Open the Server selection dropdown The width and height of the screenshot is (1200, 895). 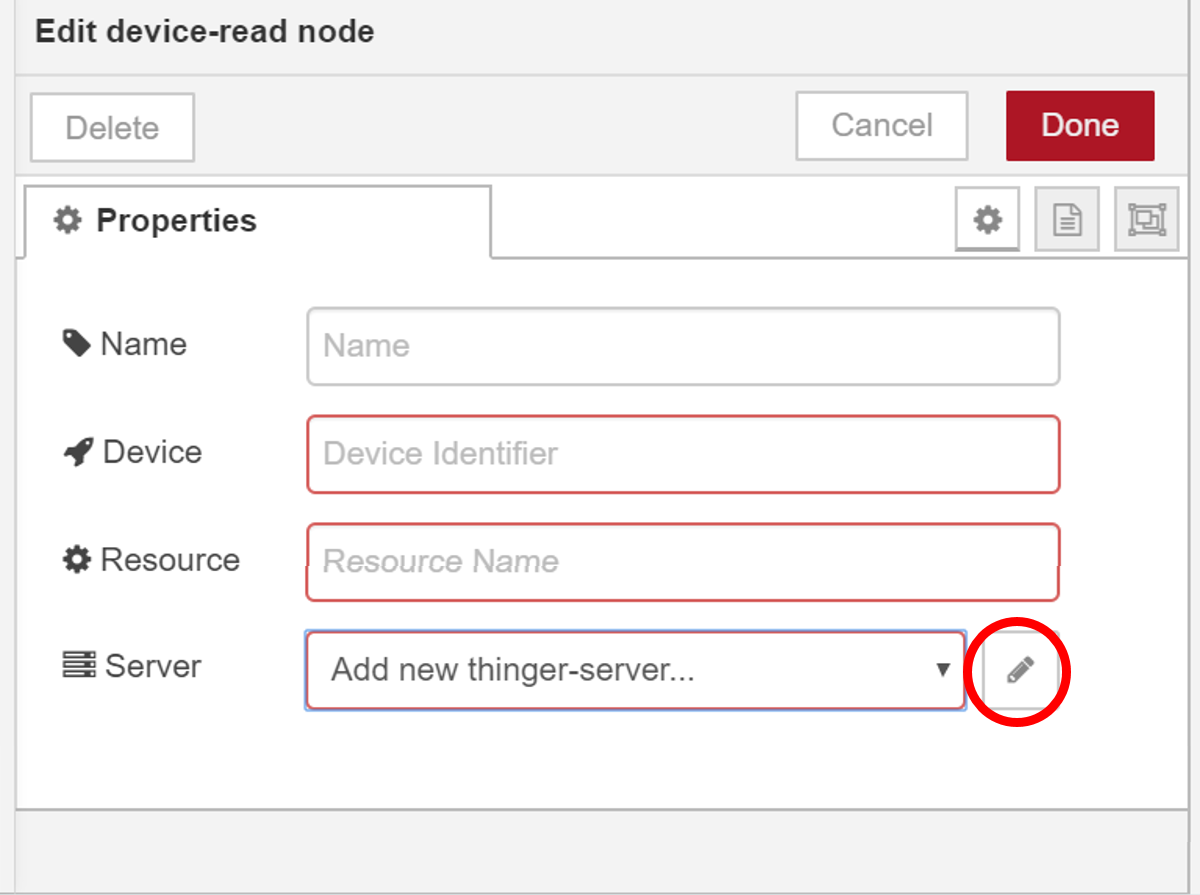click(620, 670)
